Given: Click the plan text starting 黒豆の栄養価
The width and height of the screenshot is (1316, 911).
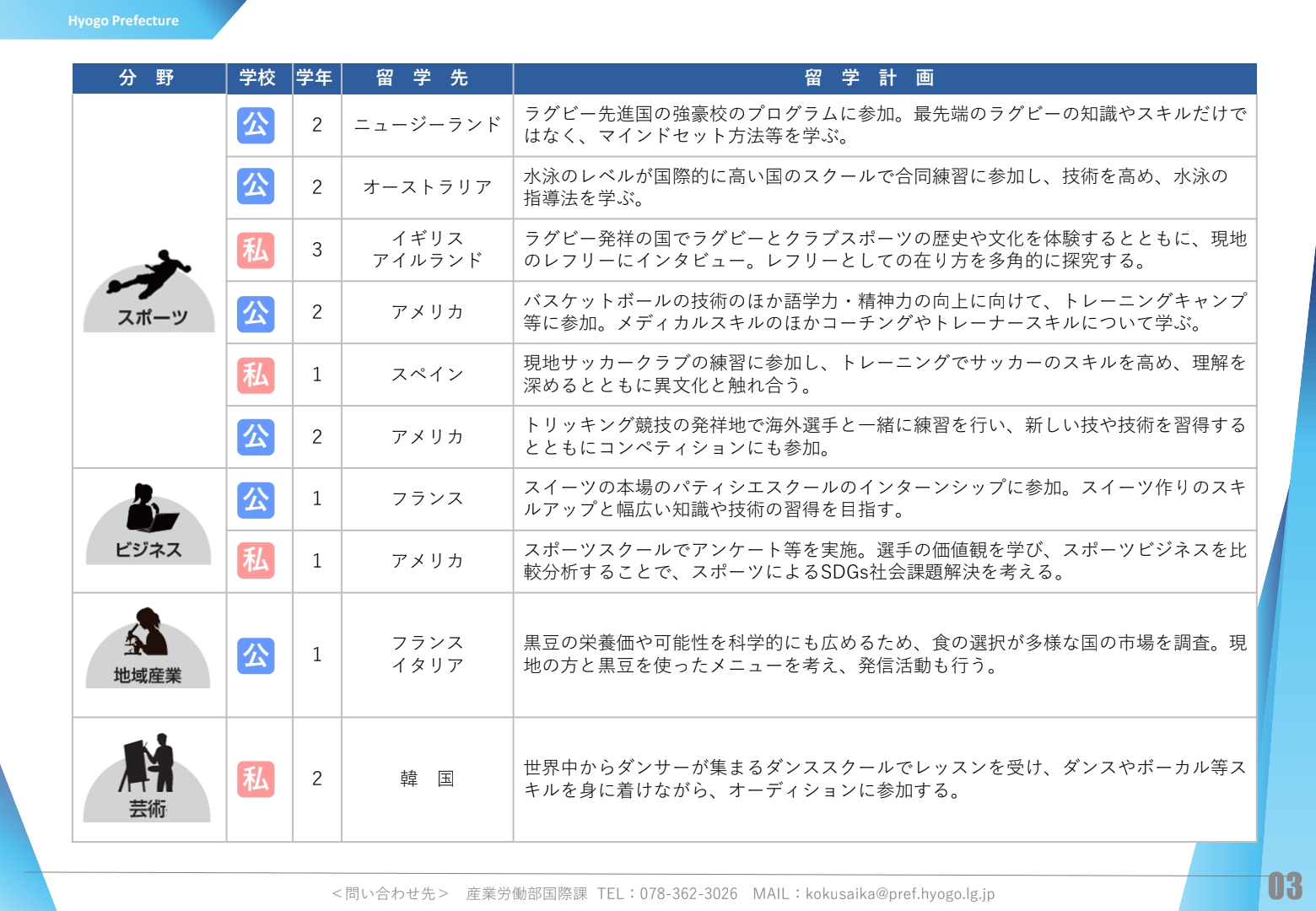Looking at the screenshot, I should point(885,655).
